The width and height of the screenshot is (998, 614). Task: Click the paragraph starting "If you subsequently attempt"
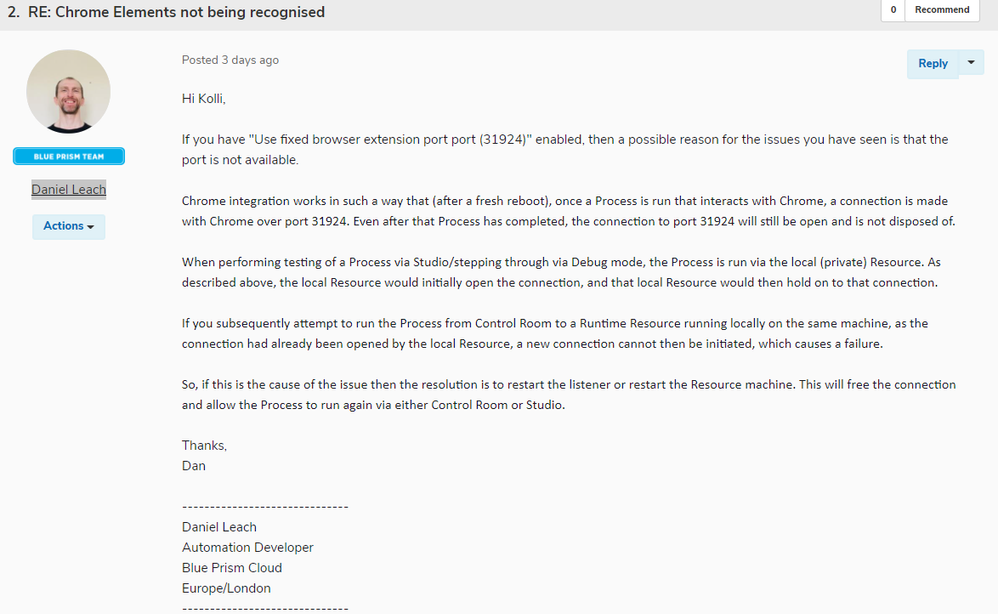coord(554,333)
